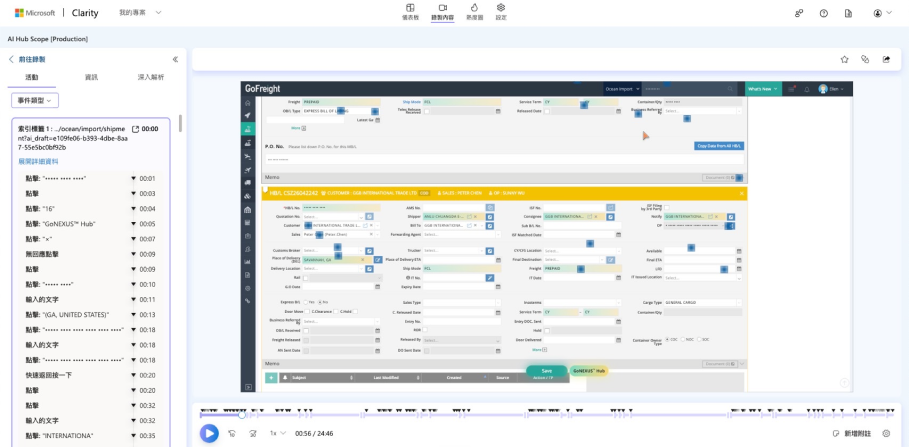Expand the 無回應點擊 event
The height and width of the screenshot is (447, 909).
click(x=134, y=254)
